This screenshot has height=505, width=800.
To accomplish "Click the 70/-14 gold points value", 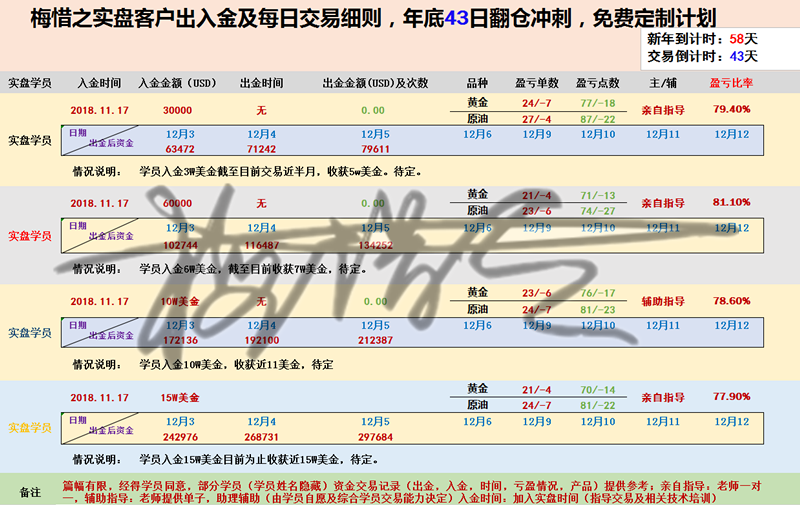I will tap(597, 390).
